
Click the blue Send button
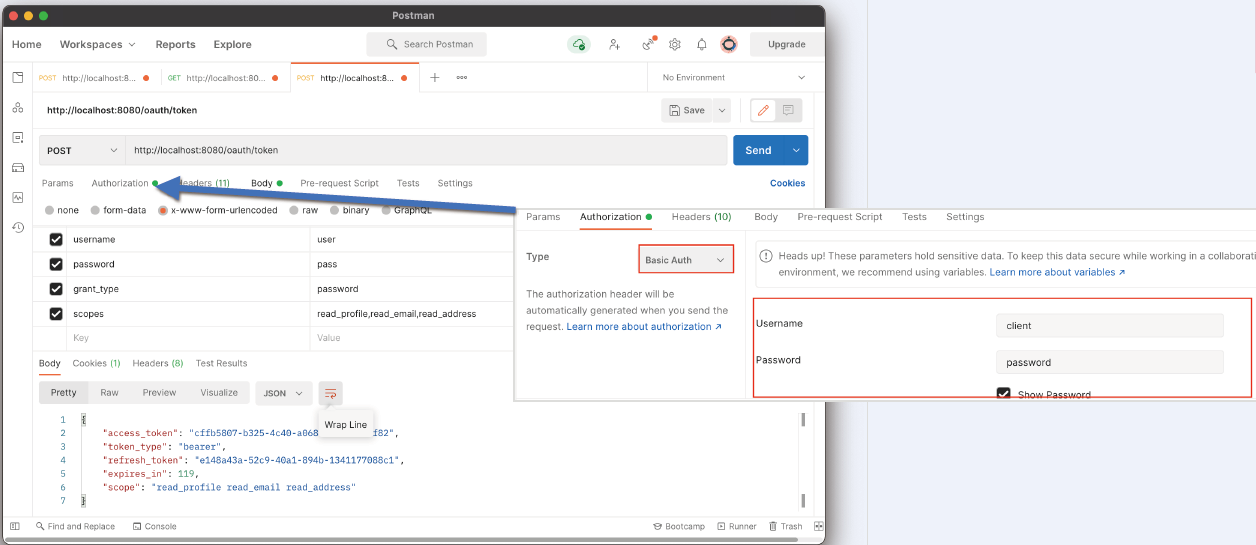pos(759,150)
